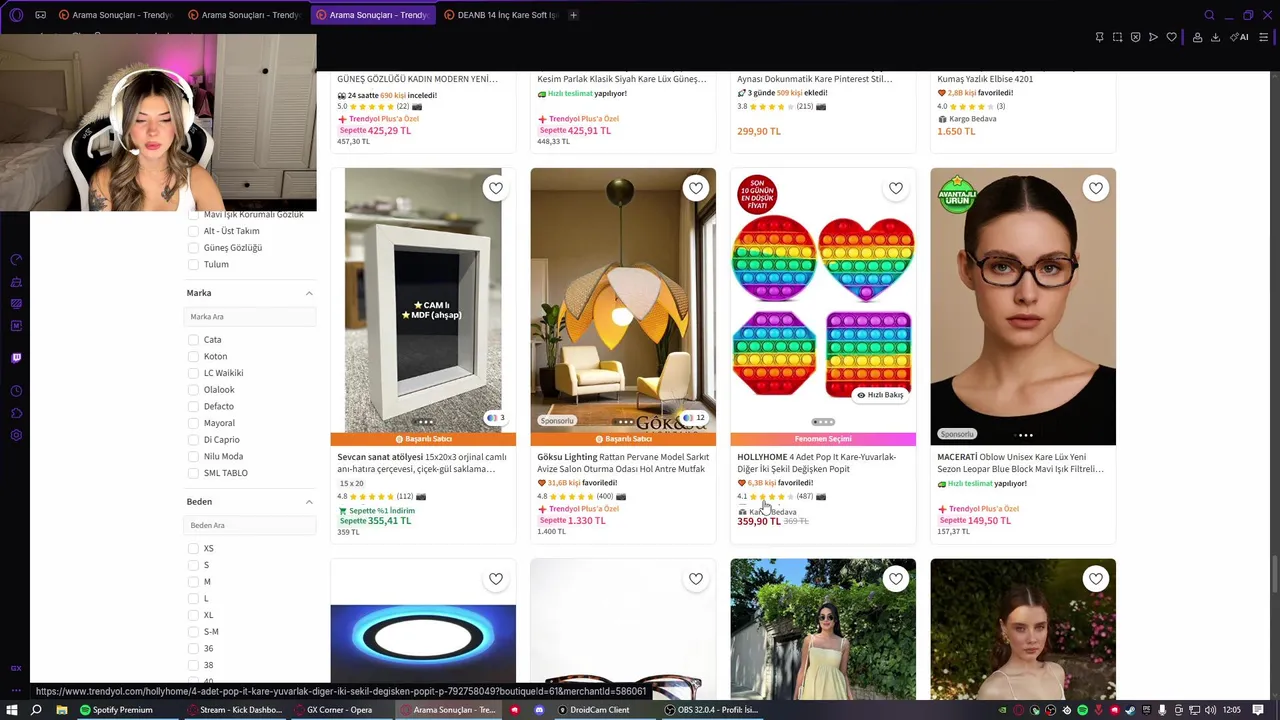This screenshot has width=1280, height=720.
Task: Check the Olalook brand filter
Action: tap(194, 390)
